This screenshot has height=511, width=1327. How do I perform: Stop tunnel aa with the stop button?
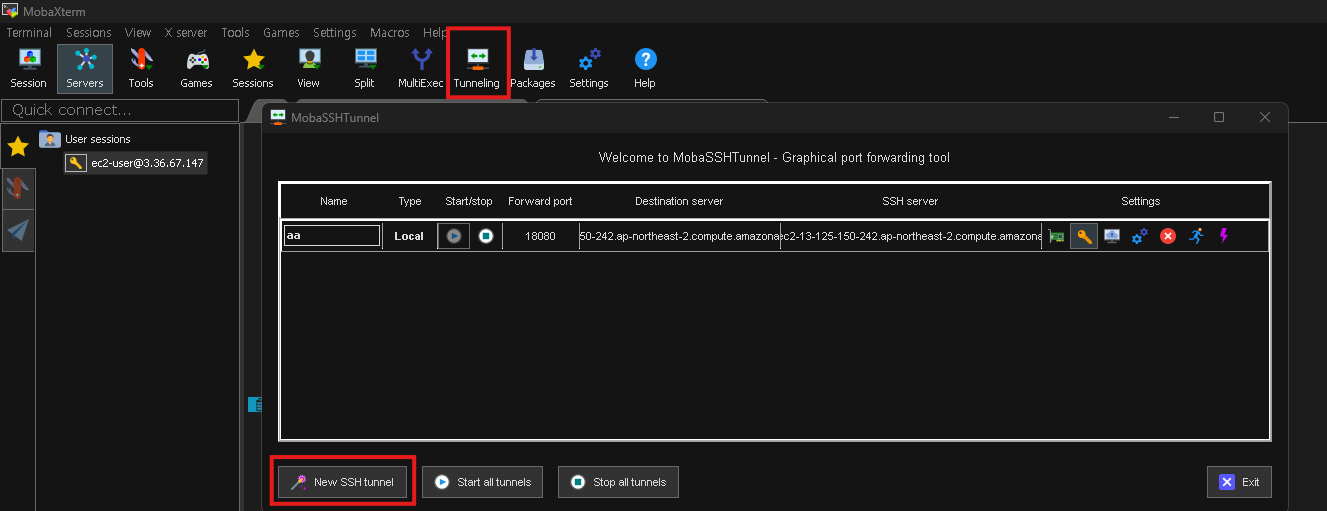pyautogui.click(x=485, y=236)
